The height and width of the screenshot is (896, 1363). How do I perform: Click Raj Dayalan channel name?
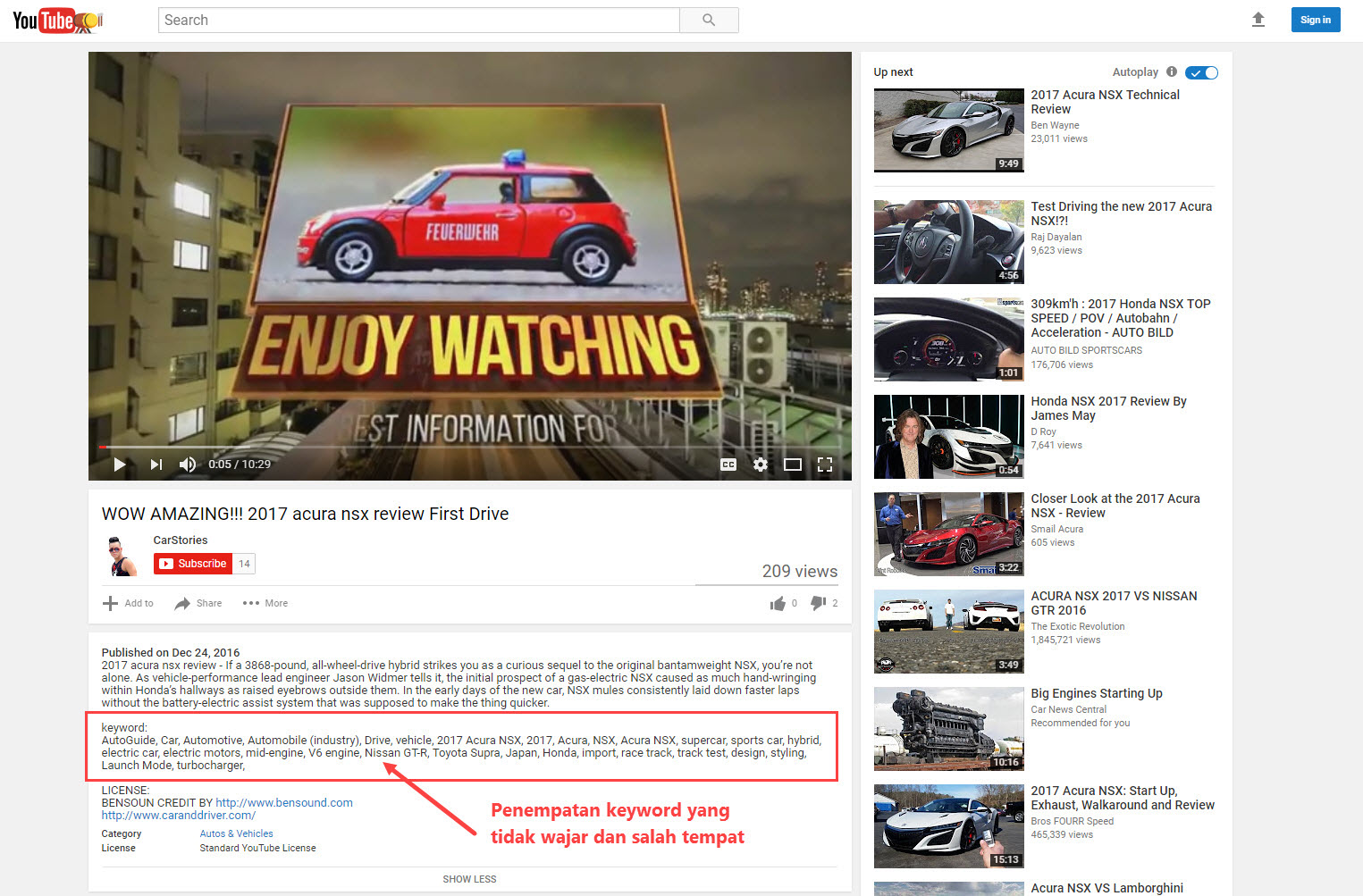1056,237
